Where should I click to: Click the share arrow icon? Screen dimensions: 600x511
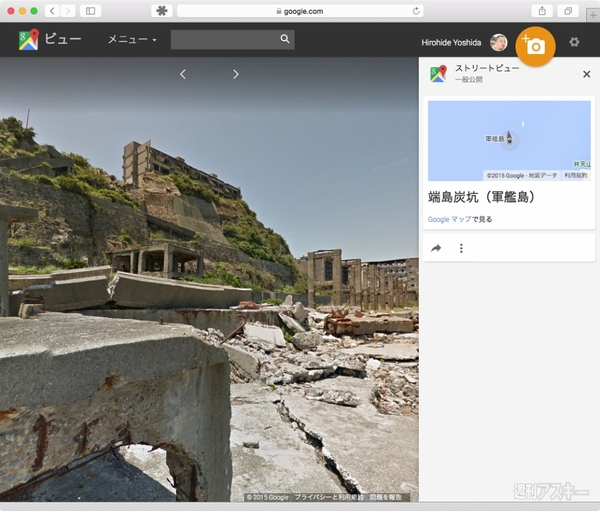pos(436,248)
